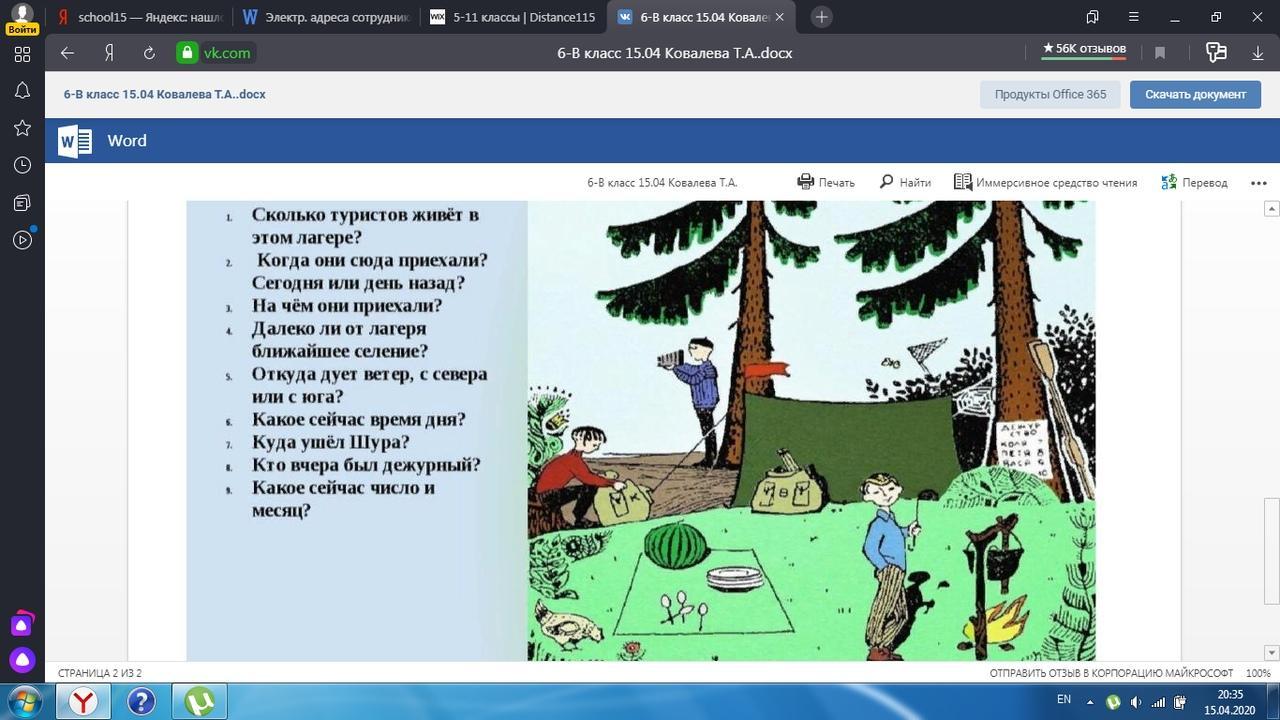Open browser downloads arrow

point(1258,52)
